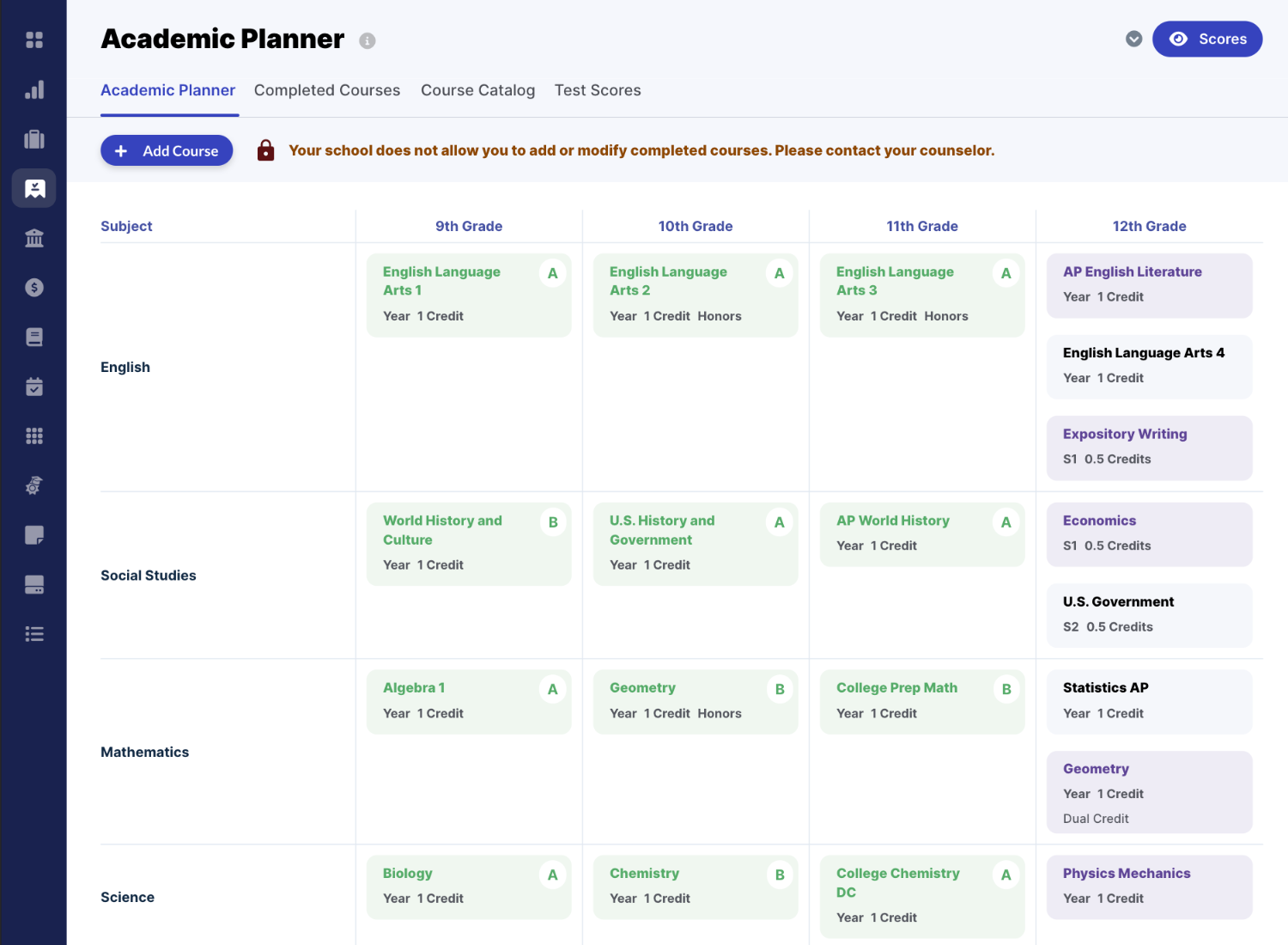Toggle the highlighted Academic Planner sidebar bookmark icon
1288x945 pixels.
point(34,188)
